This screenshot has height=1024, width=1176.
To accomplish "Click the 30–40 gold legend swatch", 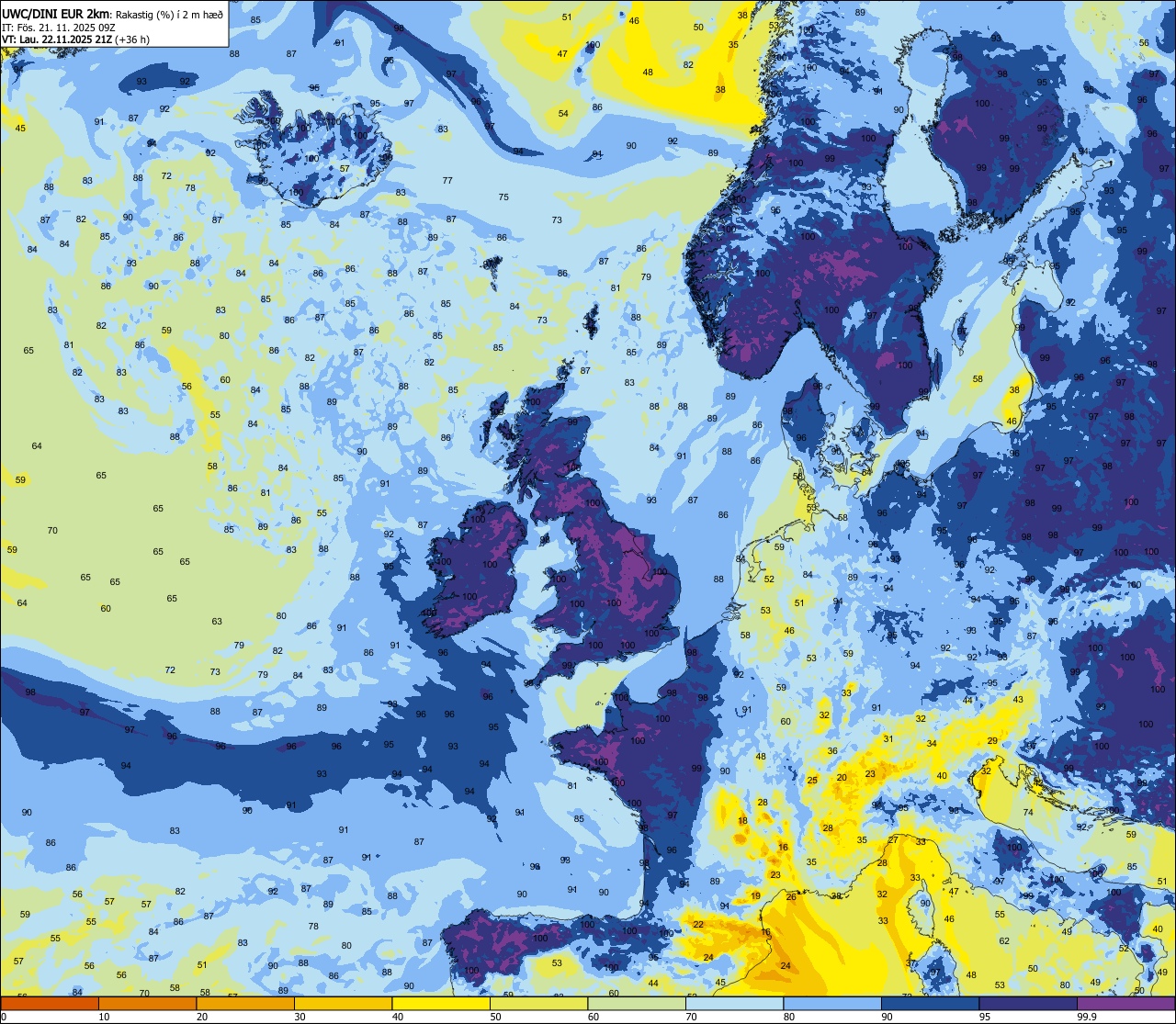I will (343, 1004).
